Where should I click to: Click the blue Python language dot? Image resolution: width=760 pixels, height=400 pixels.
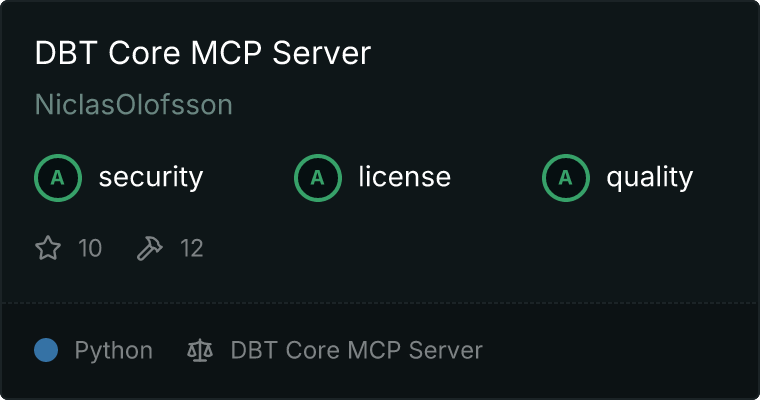[46, 350]
